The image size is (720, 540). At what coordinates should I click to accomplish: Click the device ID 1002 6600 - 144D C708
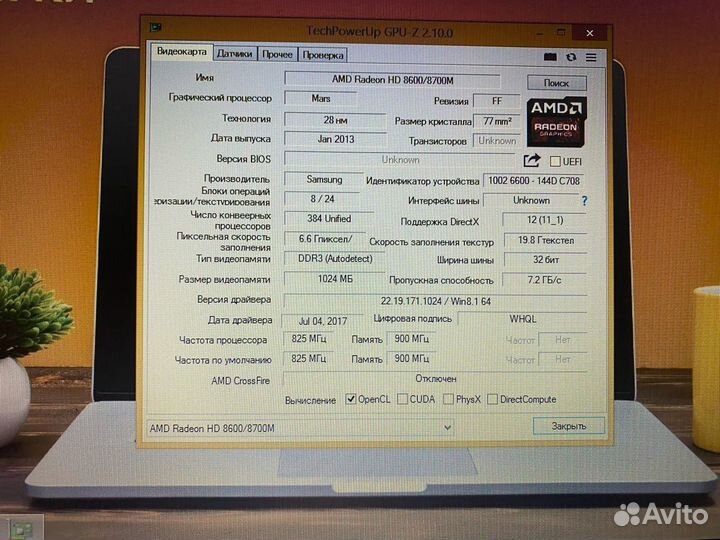(534, 181)
